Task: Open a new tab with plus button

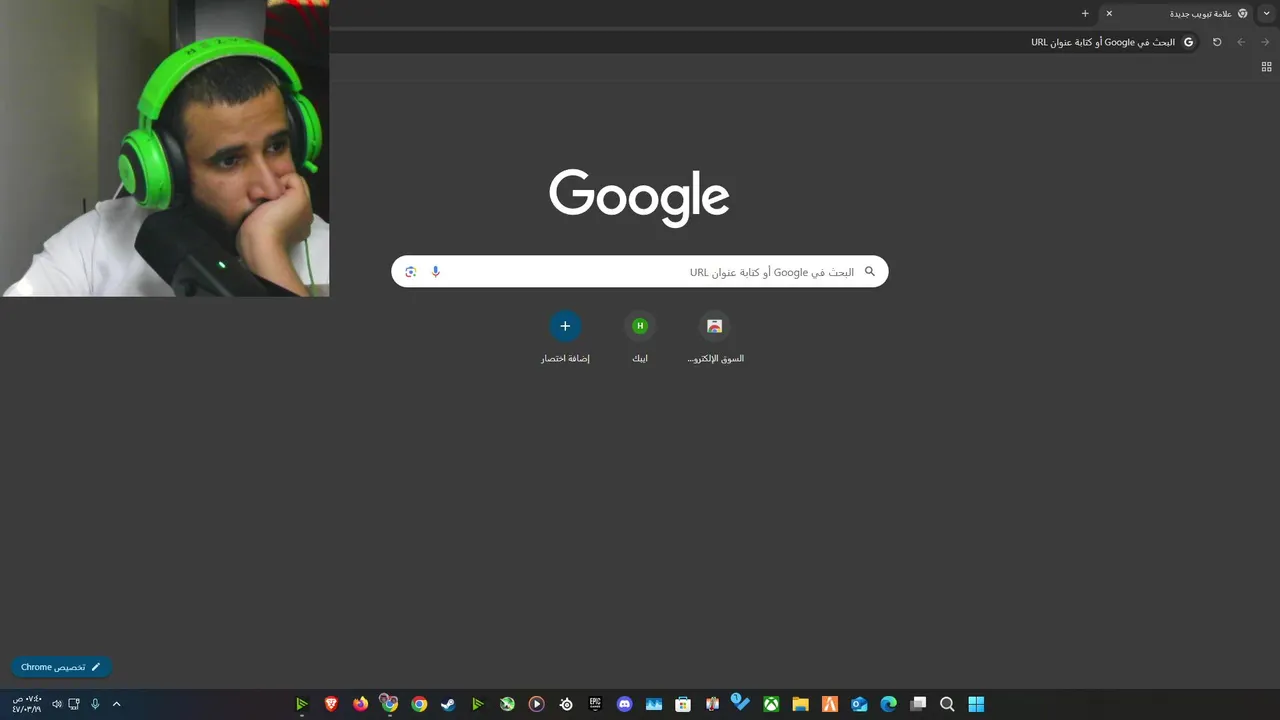Action: 1085,13
